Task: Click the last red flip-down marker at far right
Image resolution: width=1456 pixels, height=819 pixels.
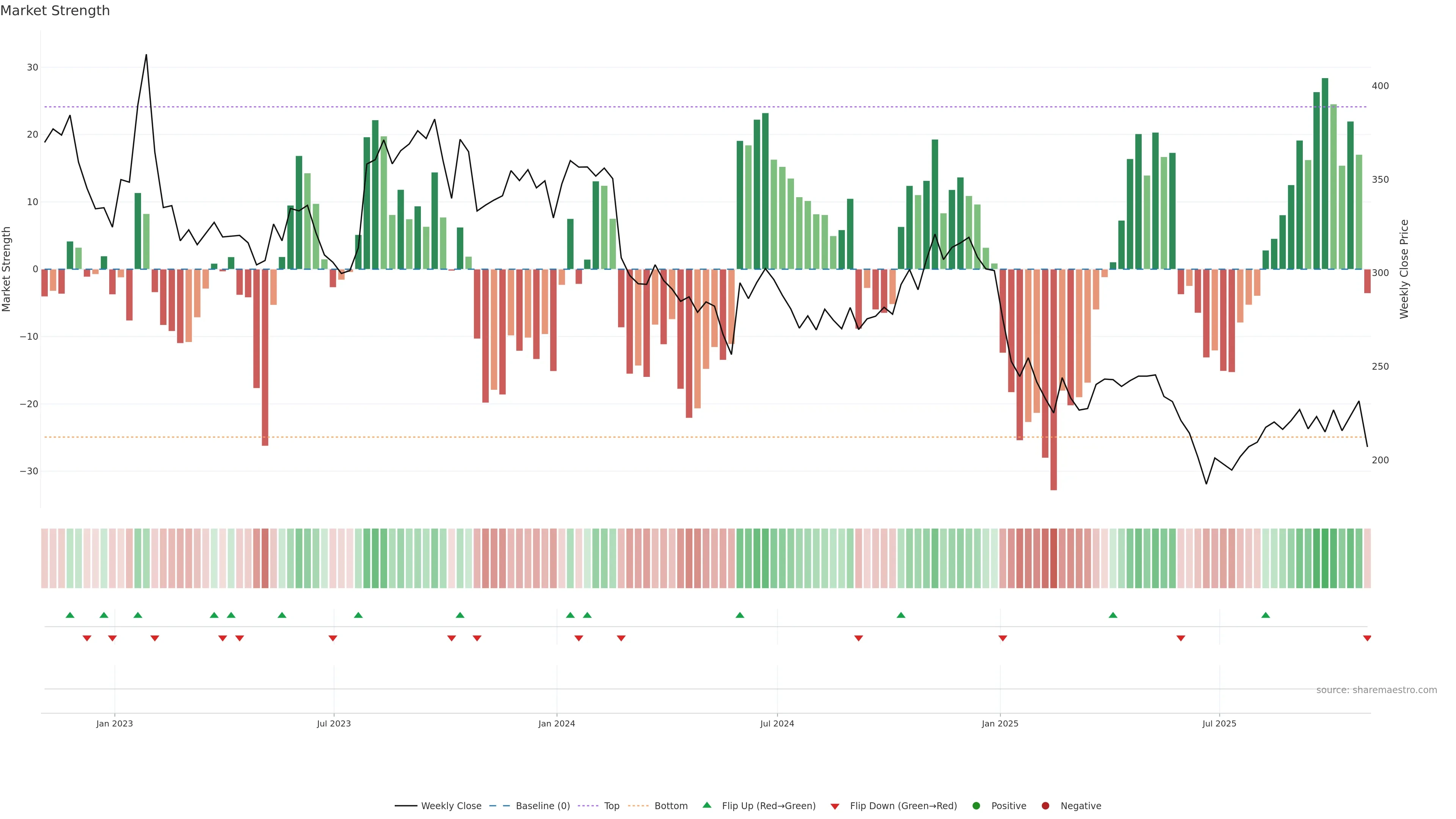Action: pyautogui.click(x=1367, y=638)
